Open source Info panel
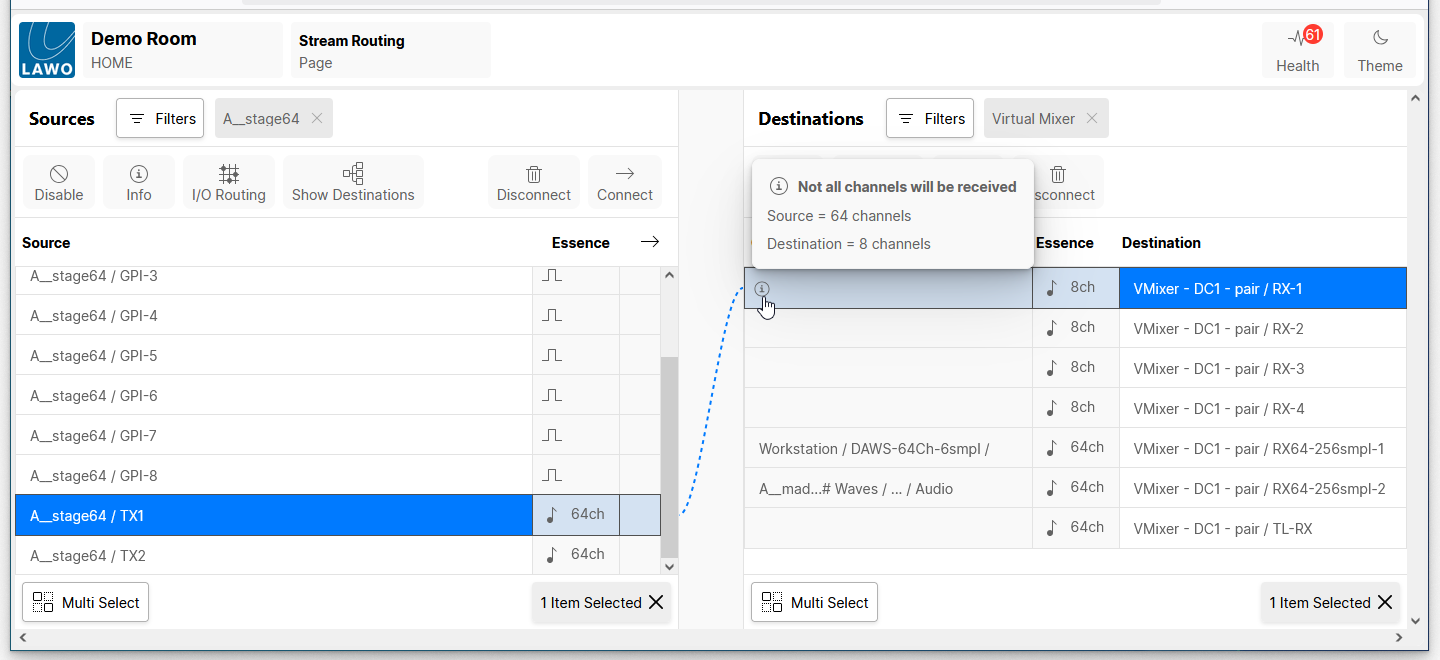The height and width of the screenshot is (660, 1440). point(139,183)
